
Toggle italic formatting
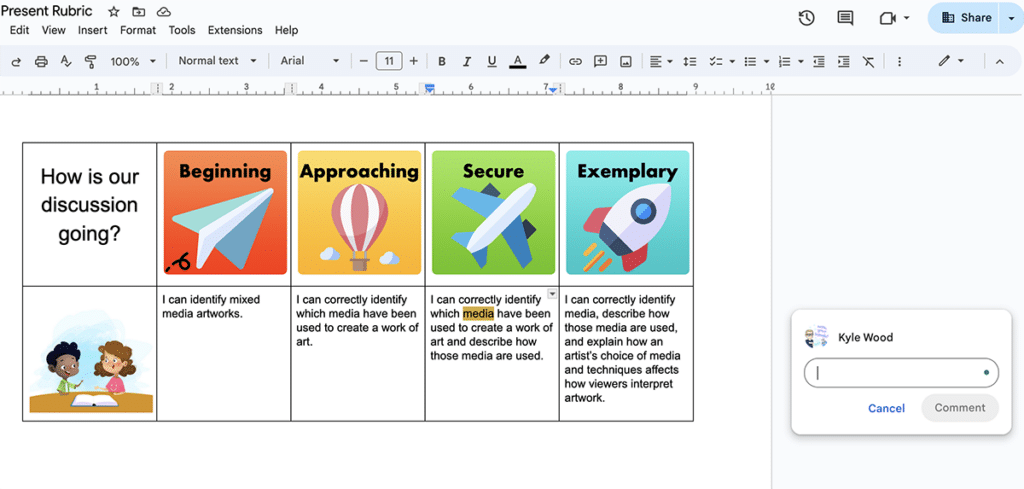point(467,61)
